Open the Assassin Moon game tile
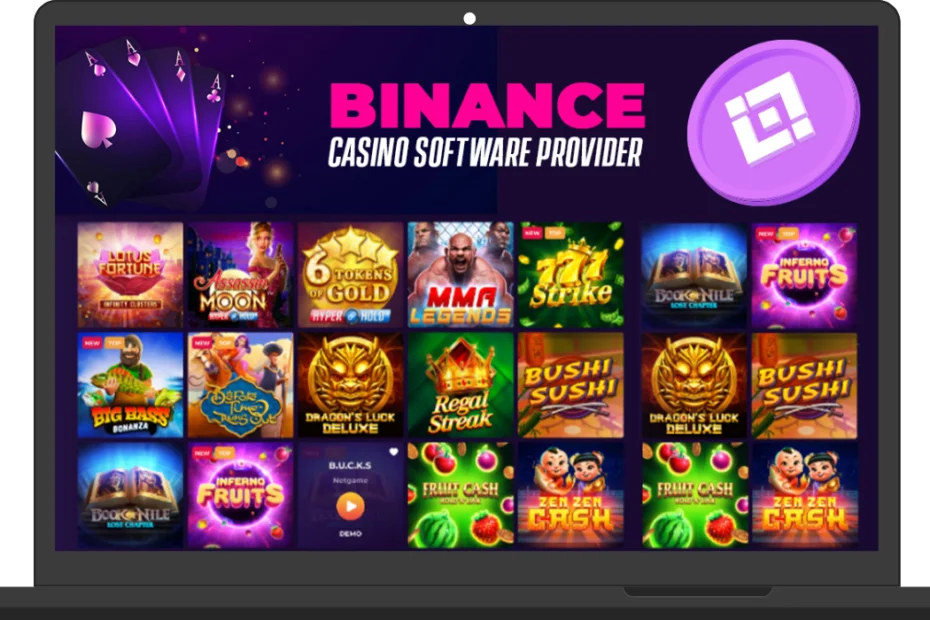This screenshot has width=930, height=620. point(240,275)
